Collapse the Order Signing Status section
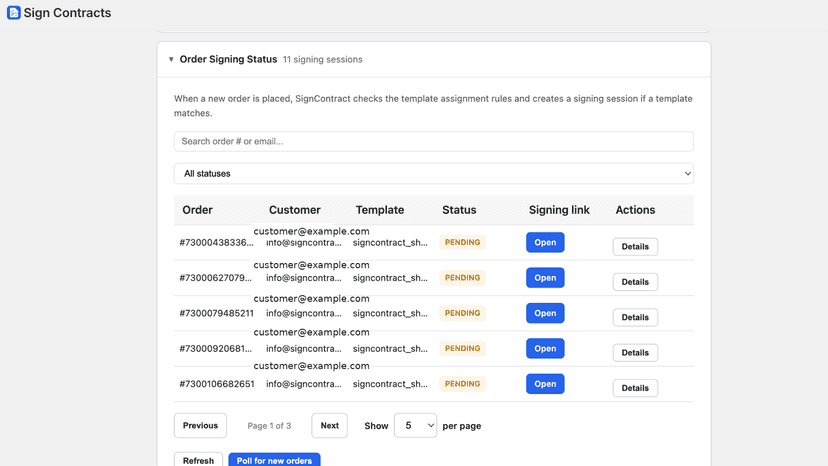Screen dimensions: 828x466 click(171, 59)
